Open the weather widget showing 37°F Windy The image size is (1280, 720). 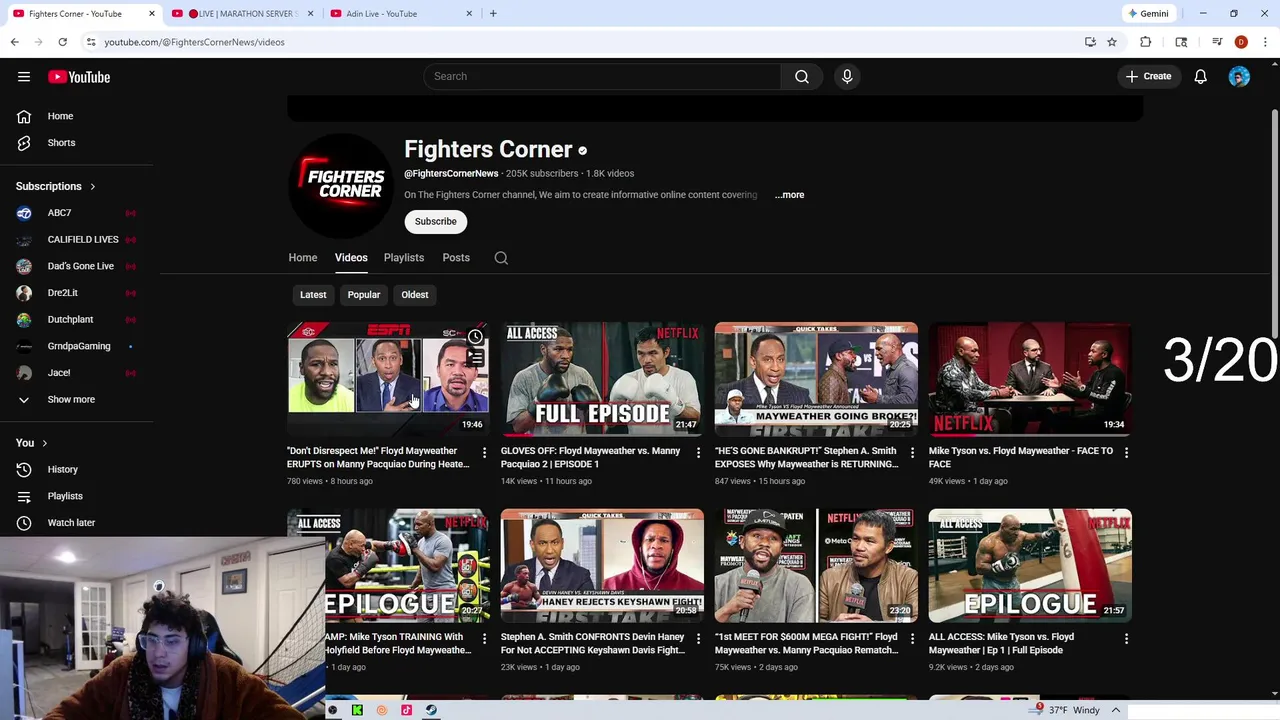[1066, 710]
